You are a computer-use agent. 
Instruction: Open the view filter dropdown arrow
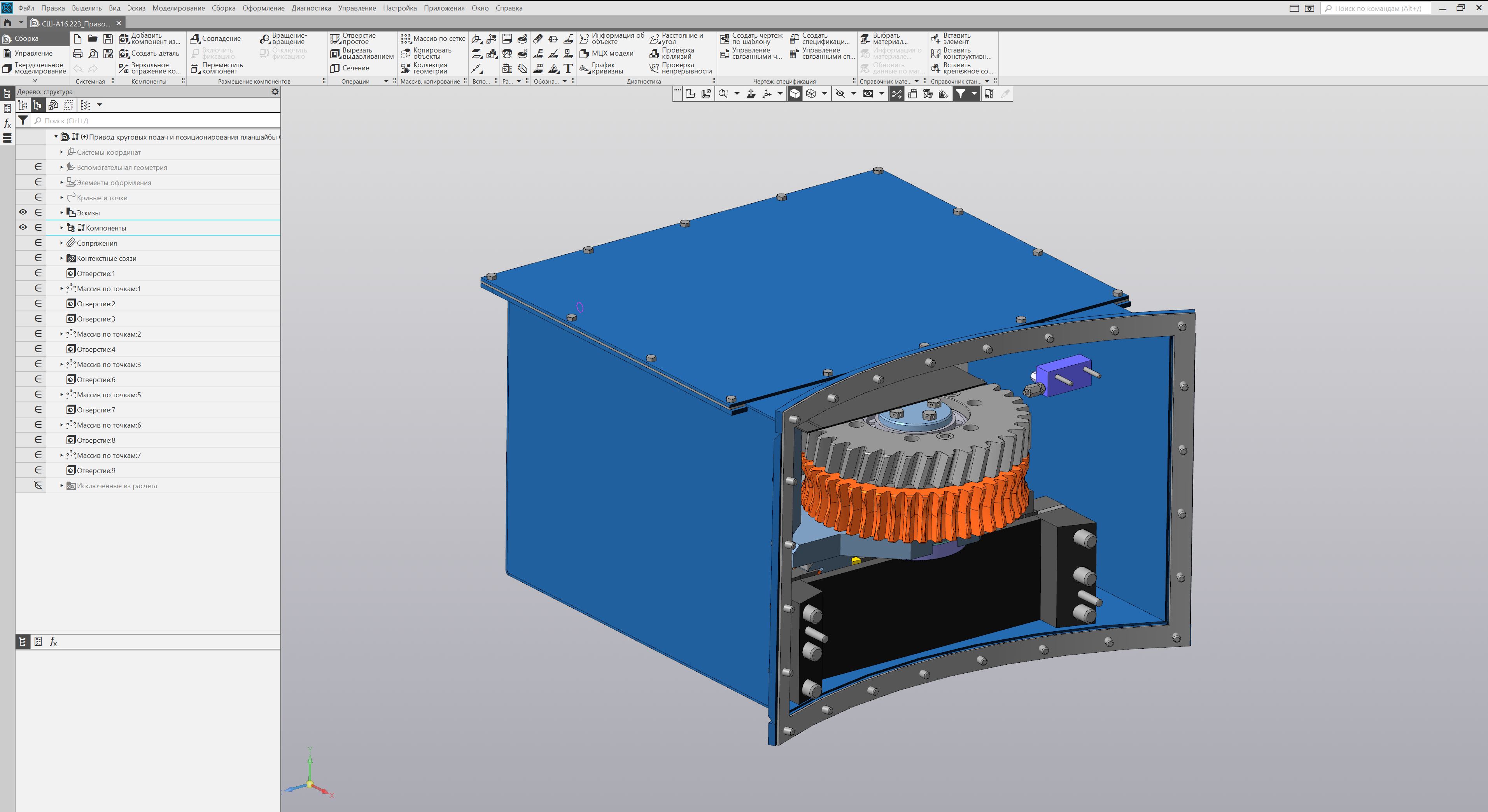974,94
